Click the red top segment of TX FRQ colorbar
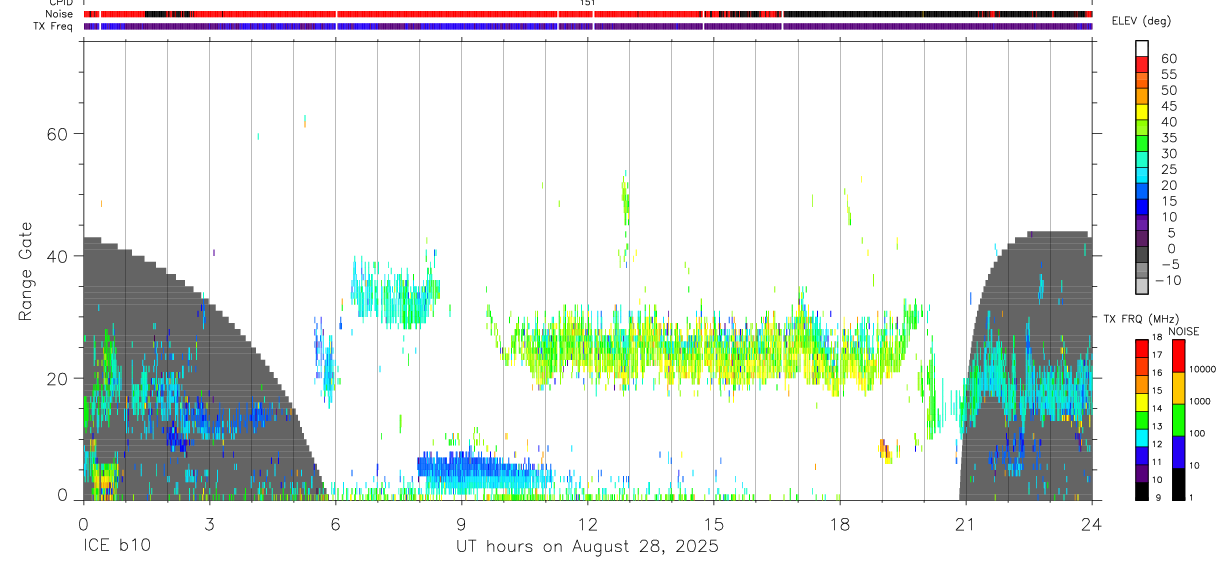This screenshot has width=1228, height=567. tap(1141, 348)
